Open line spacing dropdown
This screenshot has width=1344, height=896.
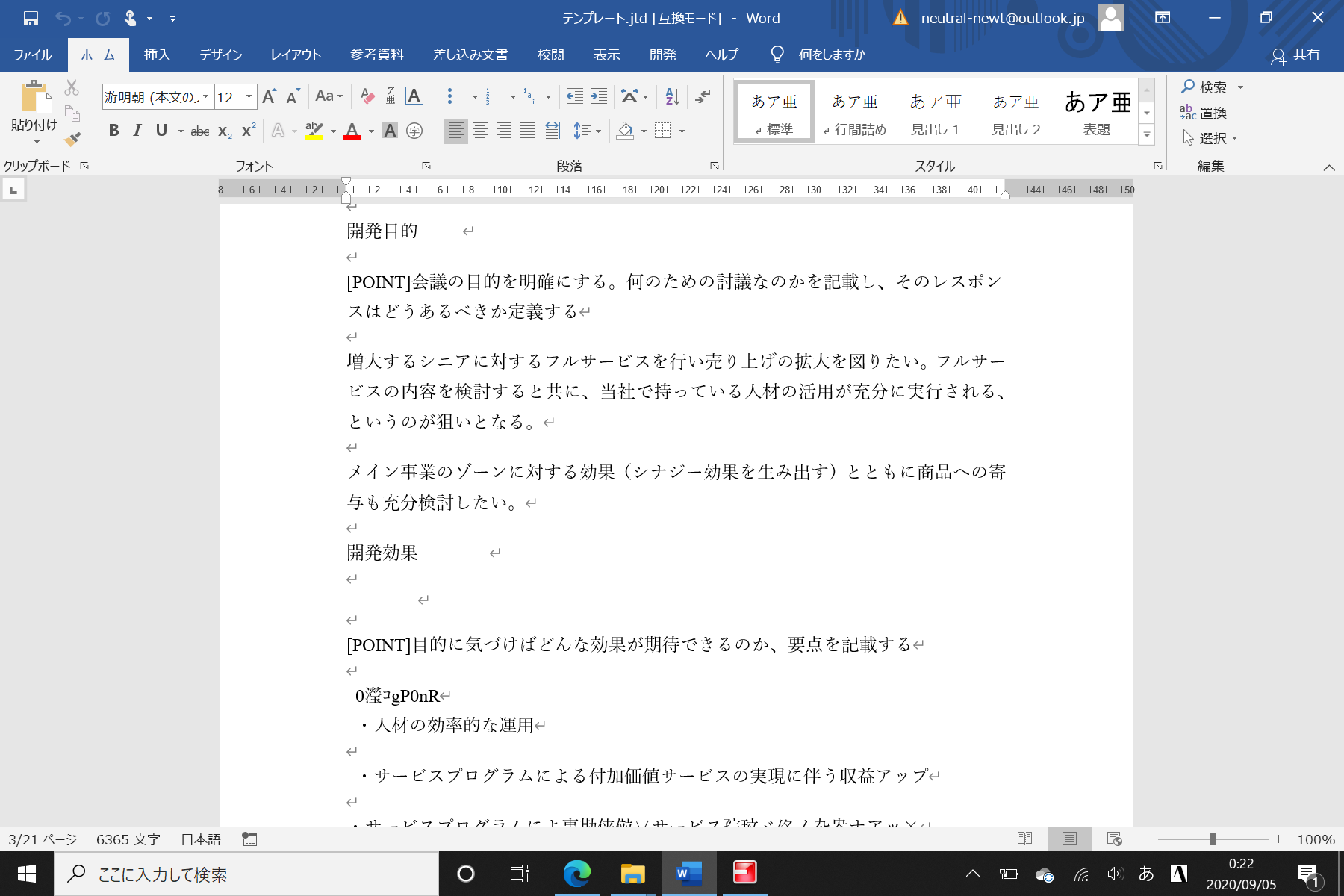tap(588, 131)
